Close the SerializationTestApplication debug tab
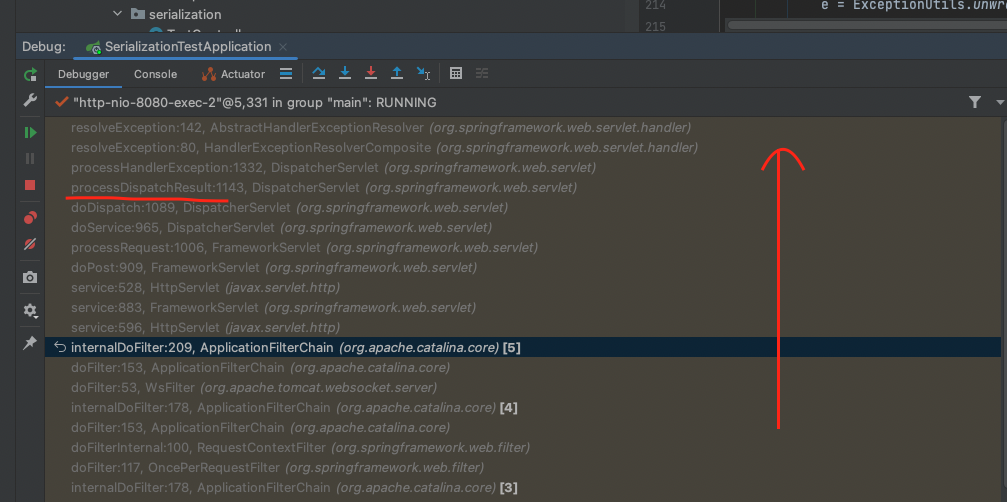Image resolution: width=1007 pixels, height=502 pixels. 283,48
